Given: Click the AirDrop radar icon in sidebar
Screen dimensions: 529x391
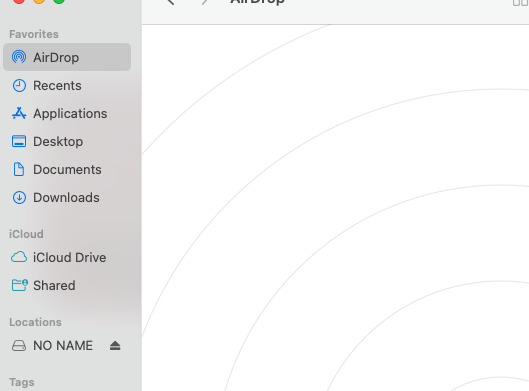Looking at the screenshot, I should pos(19,57).
